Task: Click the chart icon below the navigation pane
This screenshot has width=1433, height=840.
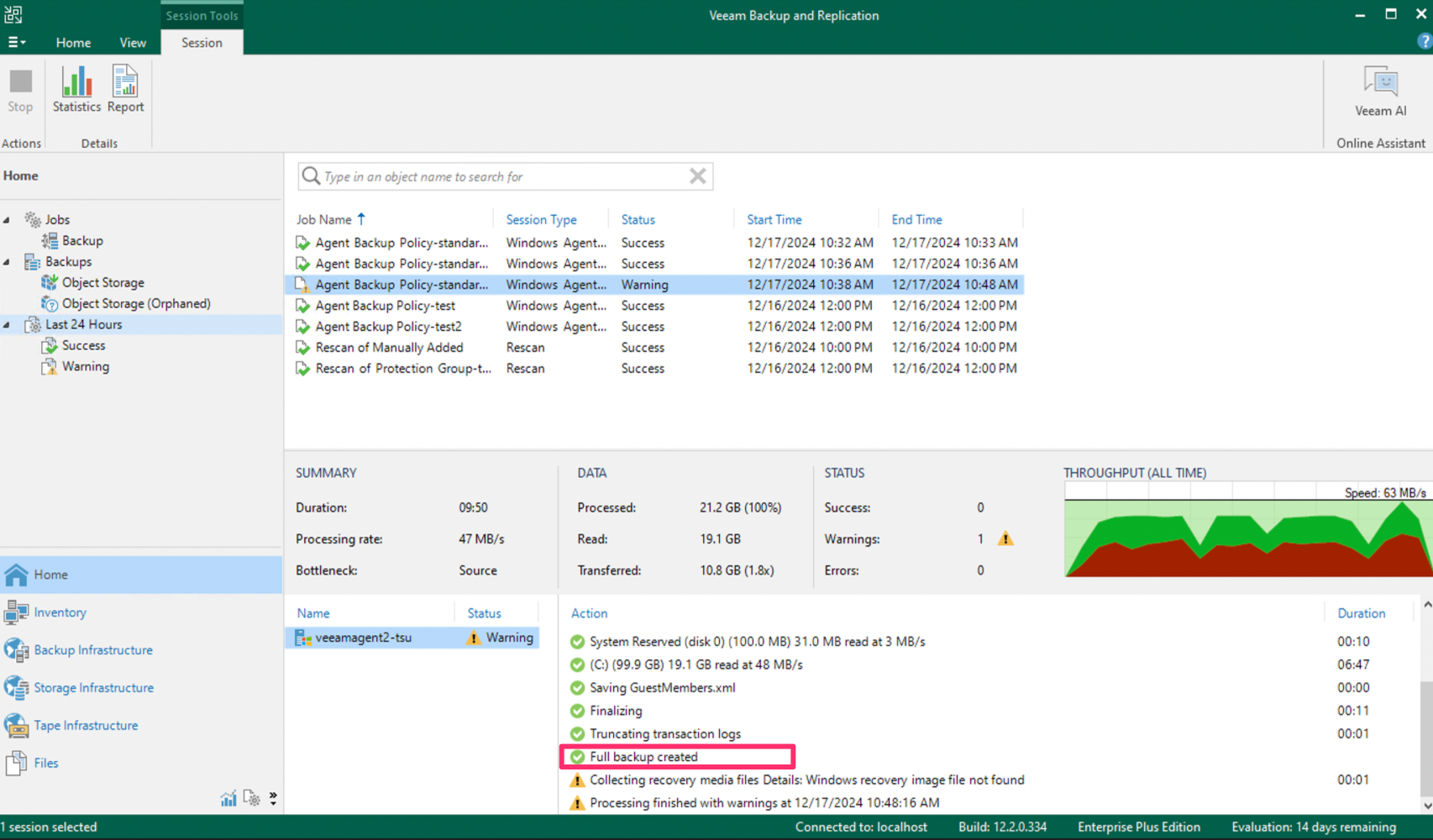Action: tap(228, 798)
